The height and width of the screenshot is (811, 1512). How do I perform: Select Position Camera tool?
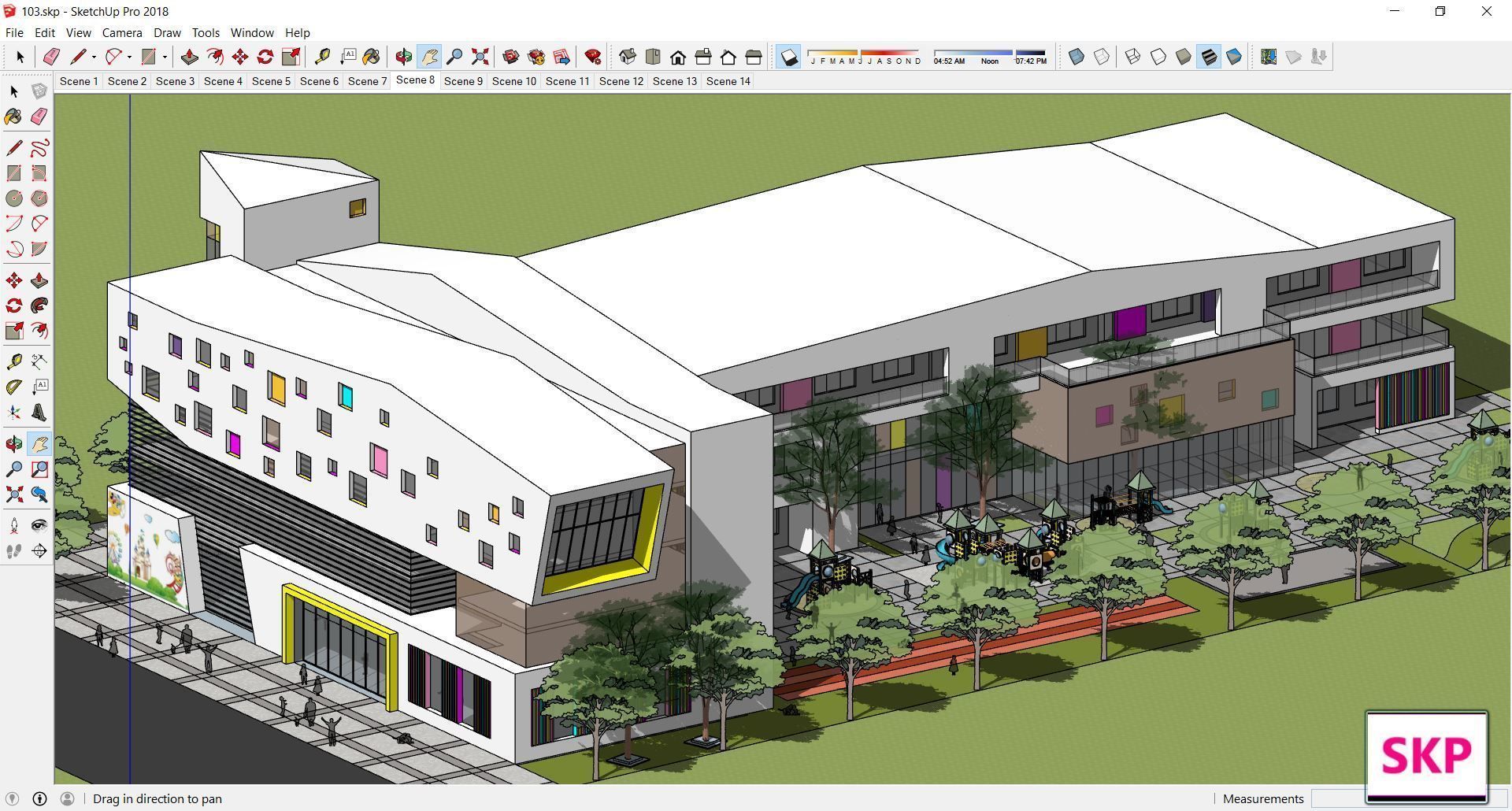(14, 526)
